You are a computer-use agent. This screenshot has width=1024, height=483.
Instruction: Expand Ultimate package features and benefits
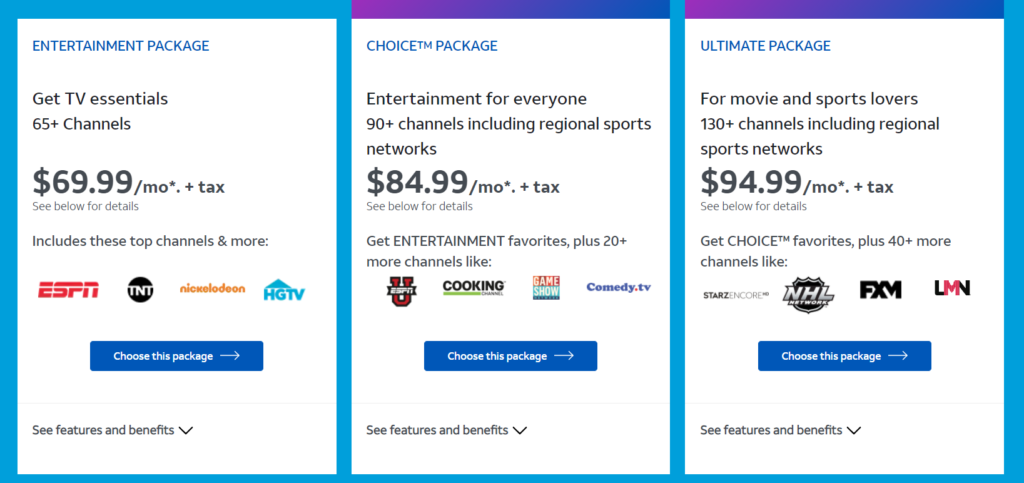[x=780, y=430]
